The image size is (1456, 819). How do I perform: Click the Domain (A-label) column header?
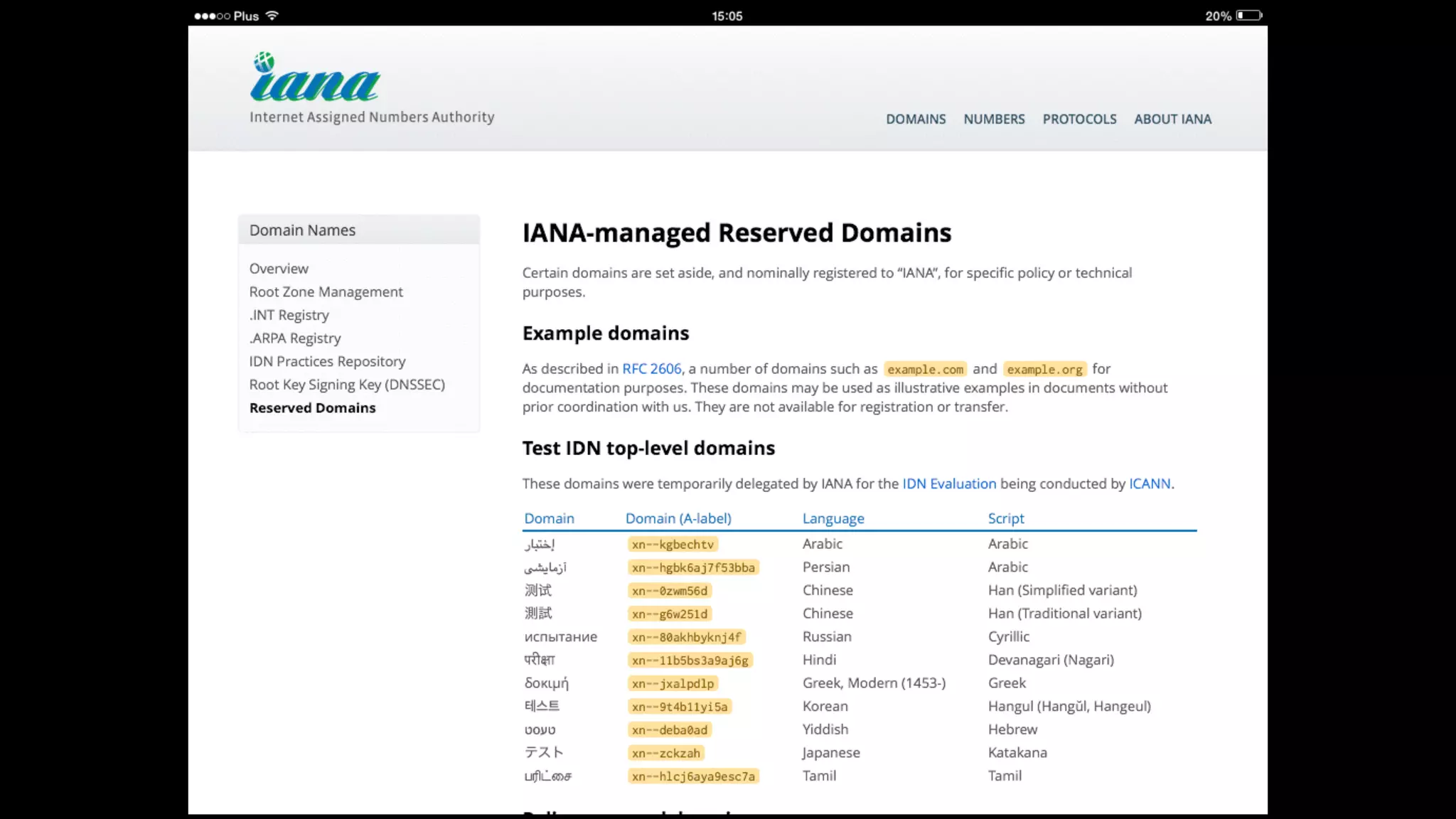[678, 519]
